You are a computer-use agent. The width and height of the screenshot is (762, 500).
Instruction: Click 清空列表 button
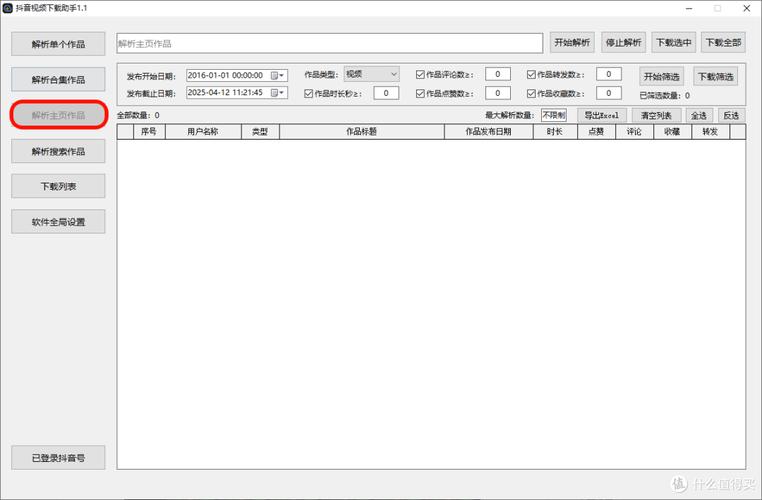(656, 115)
